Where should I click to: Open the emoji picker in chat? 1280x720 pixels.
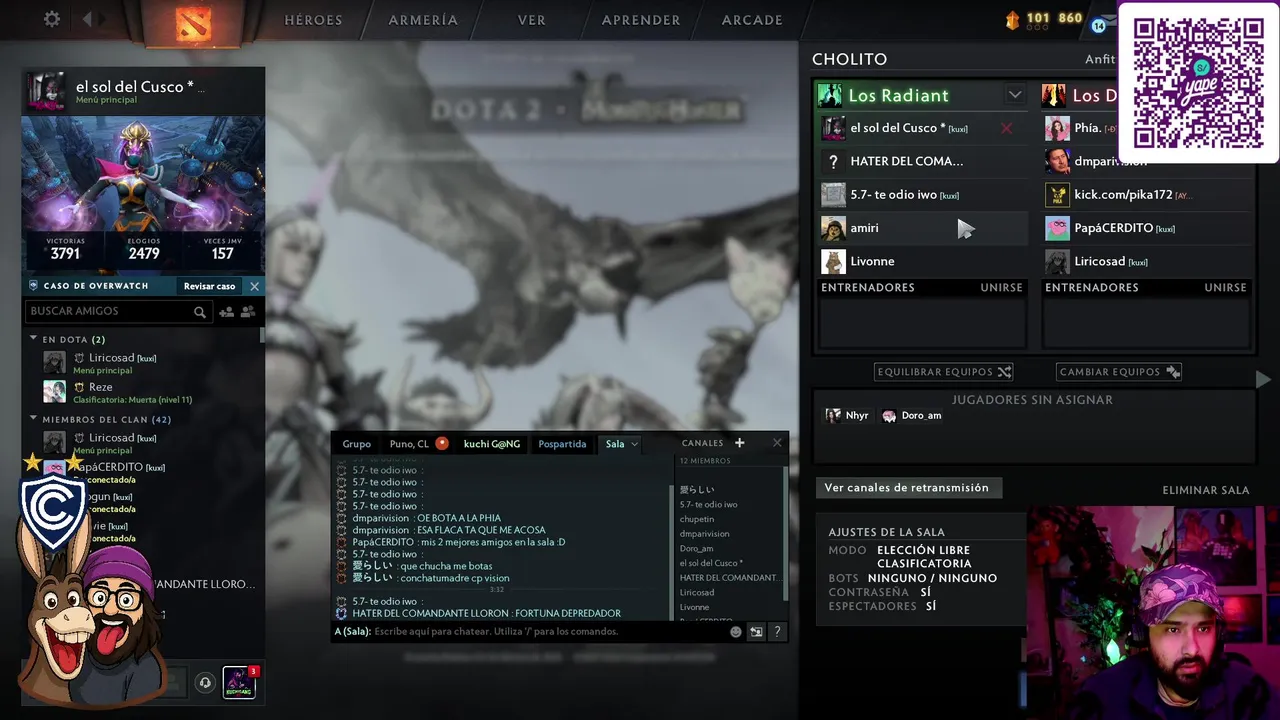(x=736, y=632)
